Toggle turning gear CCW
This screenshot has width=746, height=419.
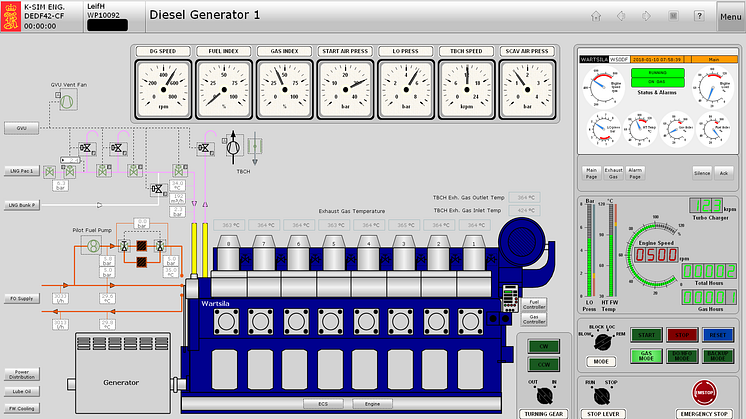pos(543,365)
